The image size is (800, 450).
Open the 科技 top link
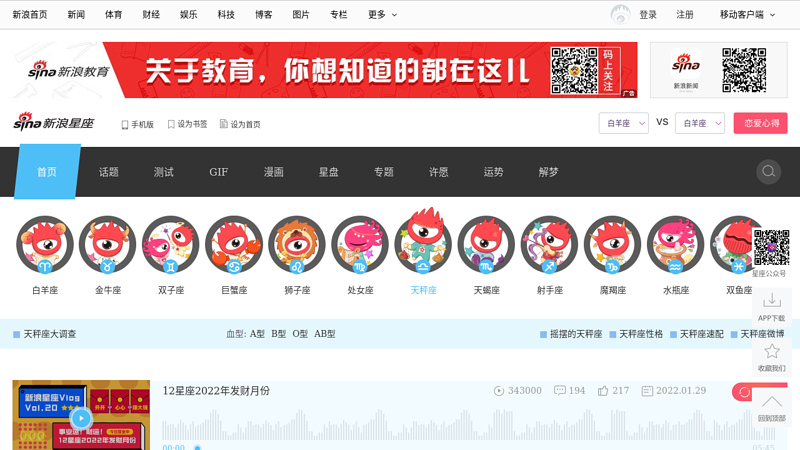pos(226,15)
